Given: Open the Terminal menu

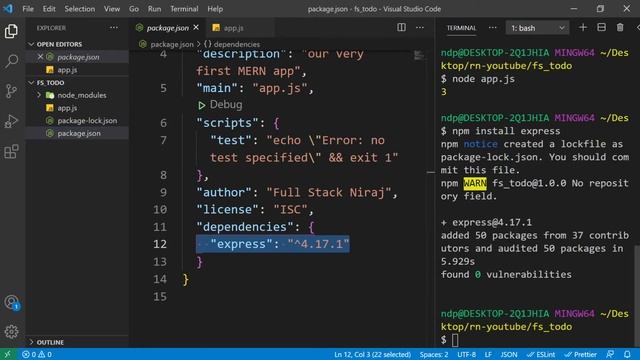Looking at the screenshot, I should click(x=184, y=9).
